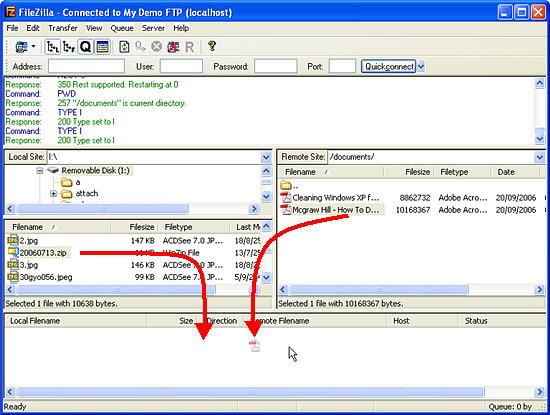Collapse the Removable Disk (I:) tree node
The width and height of the screenshot is (550, 415).
click(x=40, y=171)
